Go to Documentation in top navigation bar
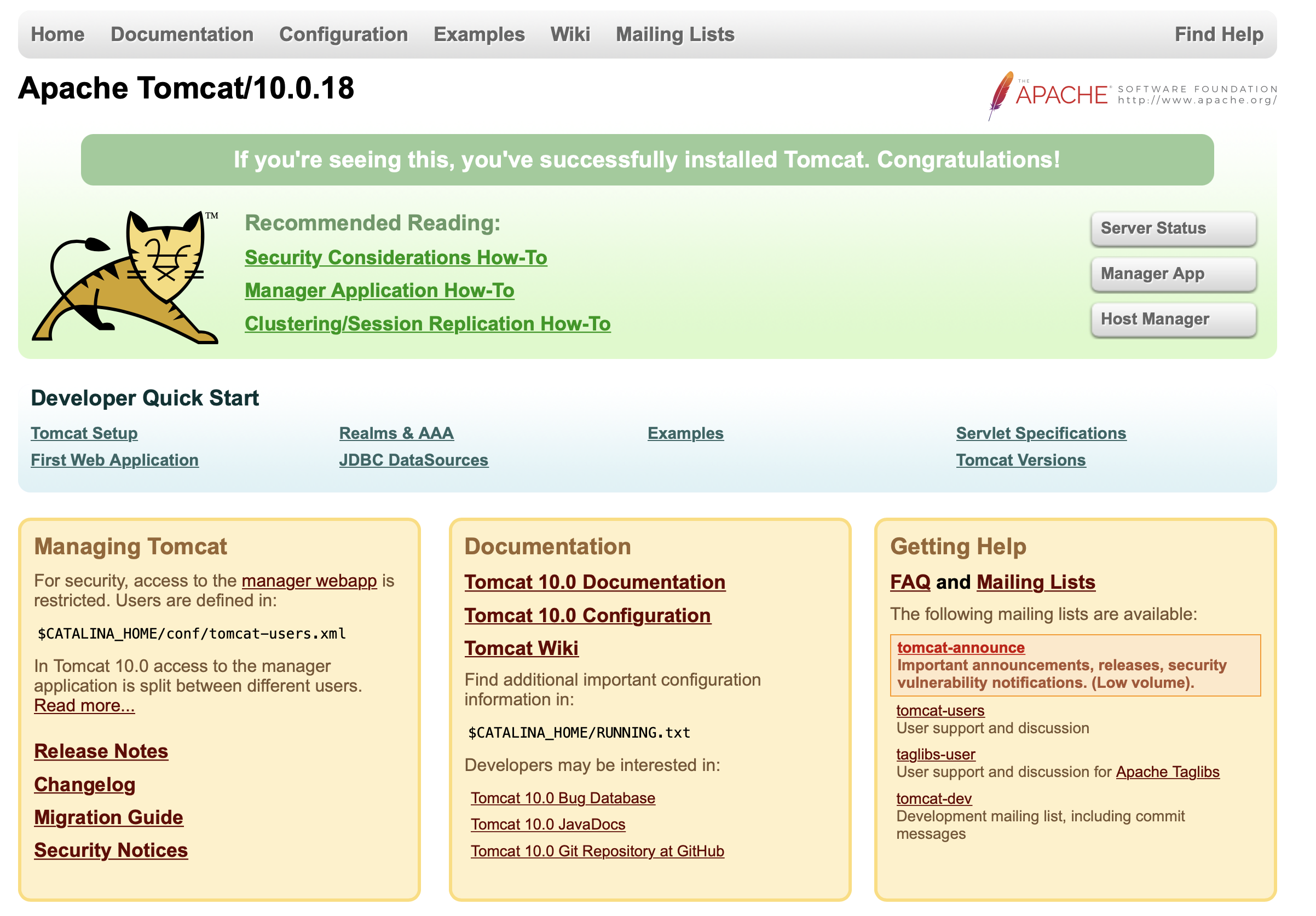Image resolution: width=1316 pixels, height=916 pixels. [x=182, y=34]
